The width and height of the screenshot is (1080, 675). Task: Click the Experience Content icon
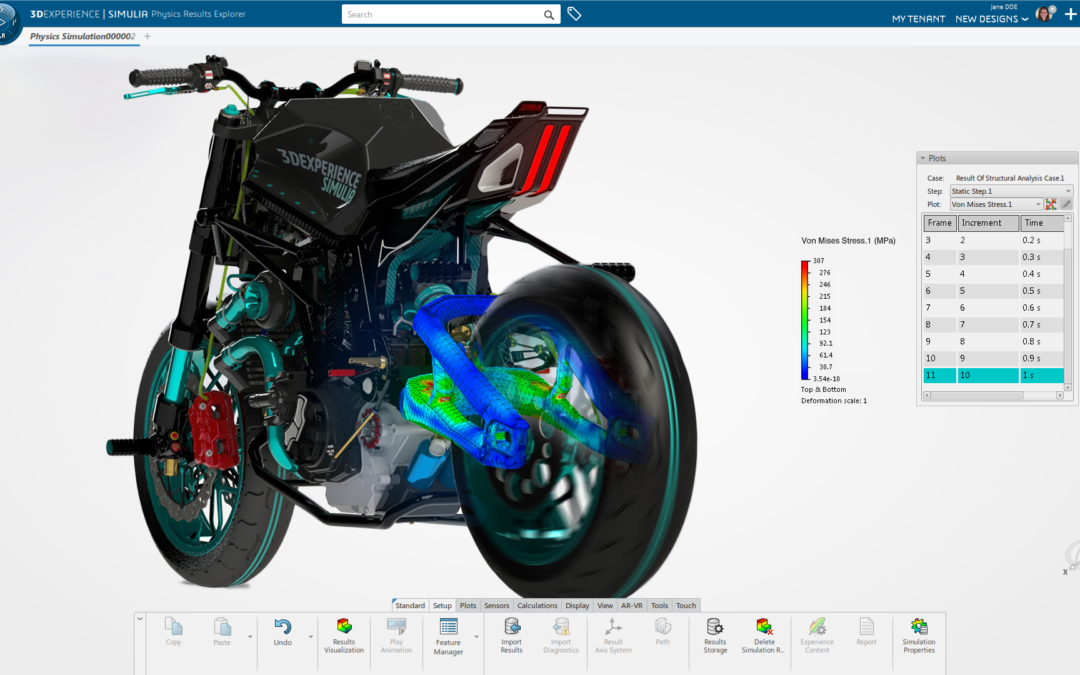click(817, 626)
